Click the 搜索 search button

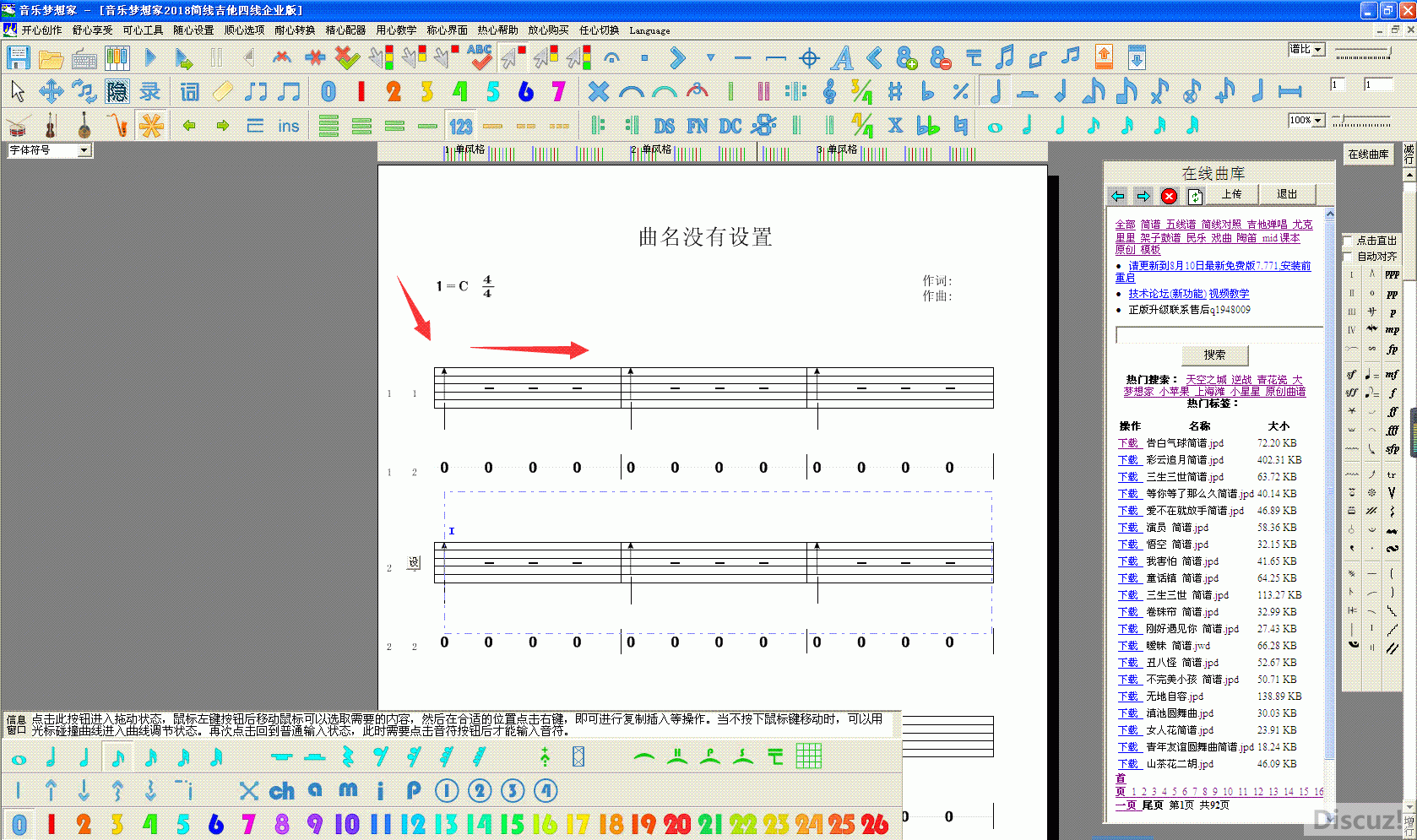[1214, 355]
